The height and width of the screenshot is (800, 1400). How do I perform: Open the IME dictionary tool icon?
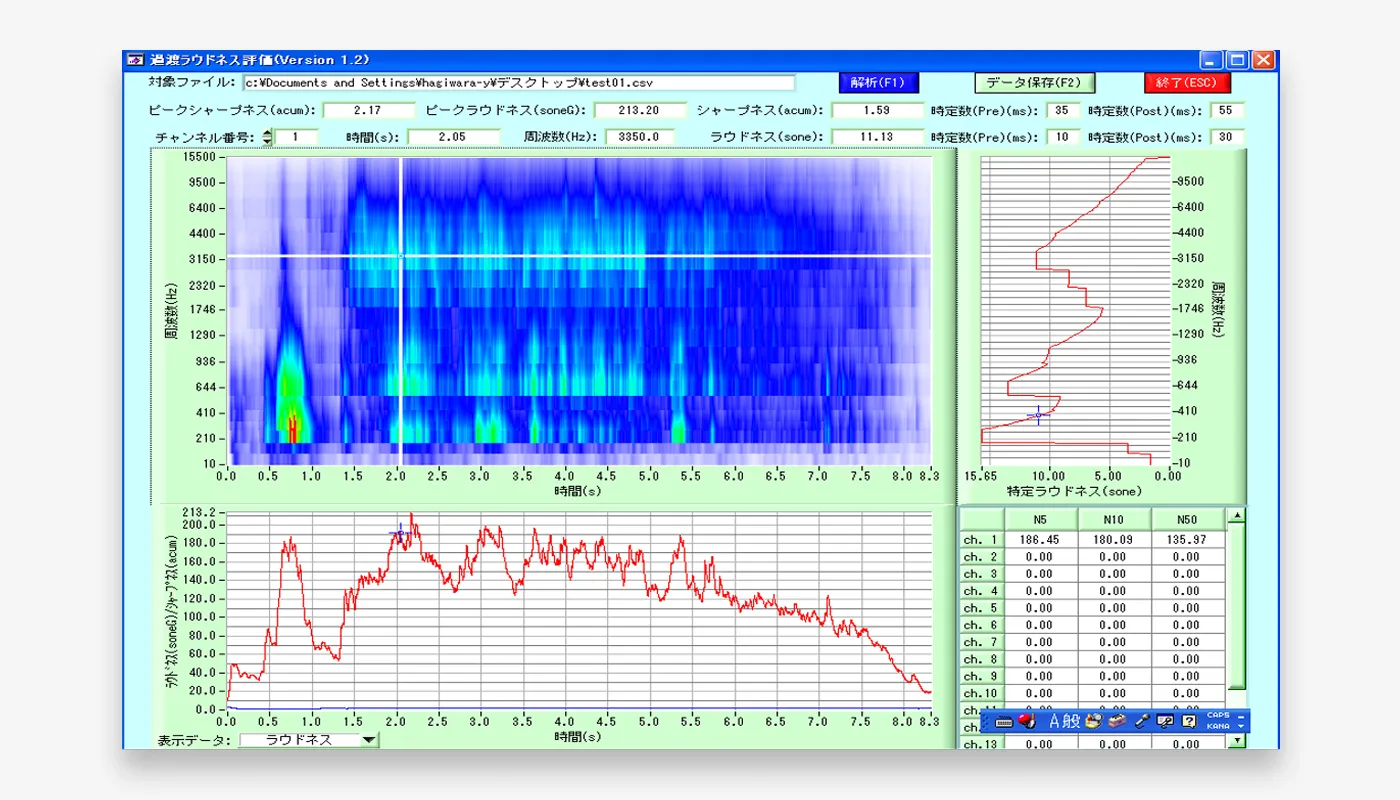[x=1117, y=721]
